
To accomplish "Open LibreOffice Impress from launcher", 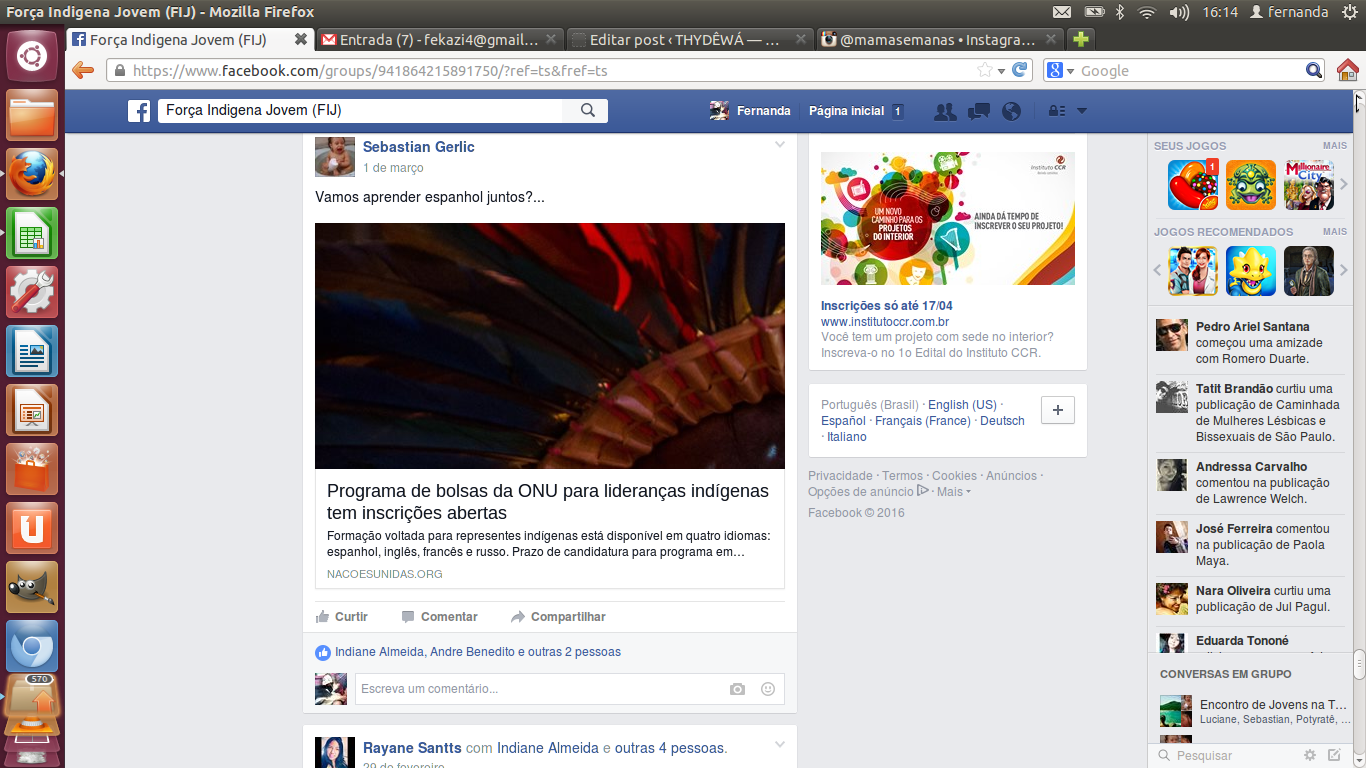I will [32, 410].
